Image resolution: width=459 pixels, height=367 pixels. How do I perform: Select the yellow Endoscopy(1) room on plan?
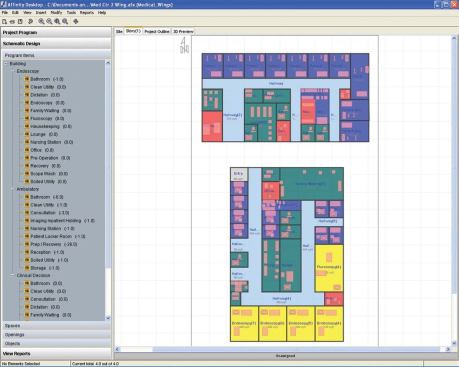point(244,324)
